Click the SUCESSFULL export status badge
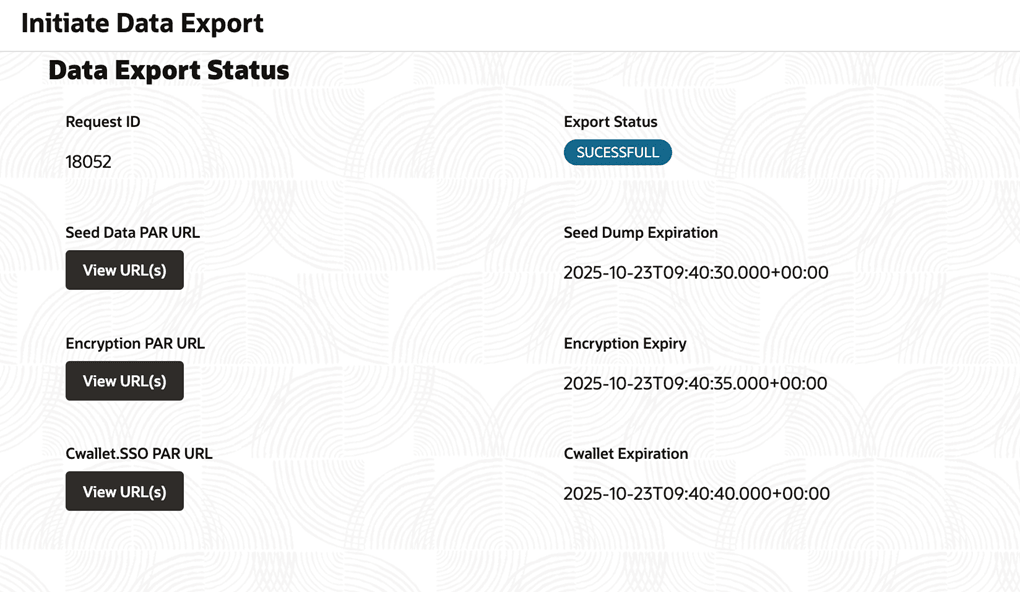Image resolution: width=1020 pixels, height=592 pixels. (x=617, y=152)
